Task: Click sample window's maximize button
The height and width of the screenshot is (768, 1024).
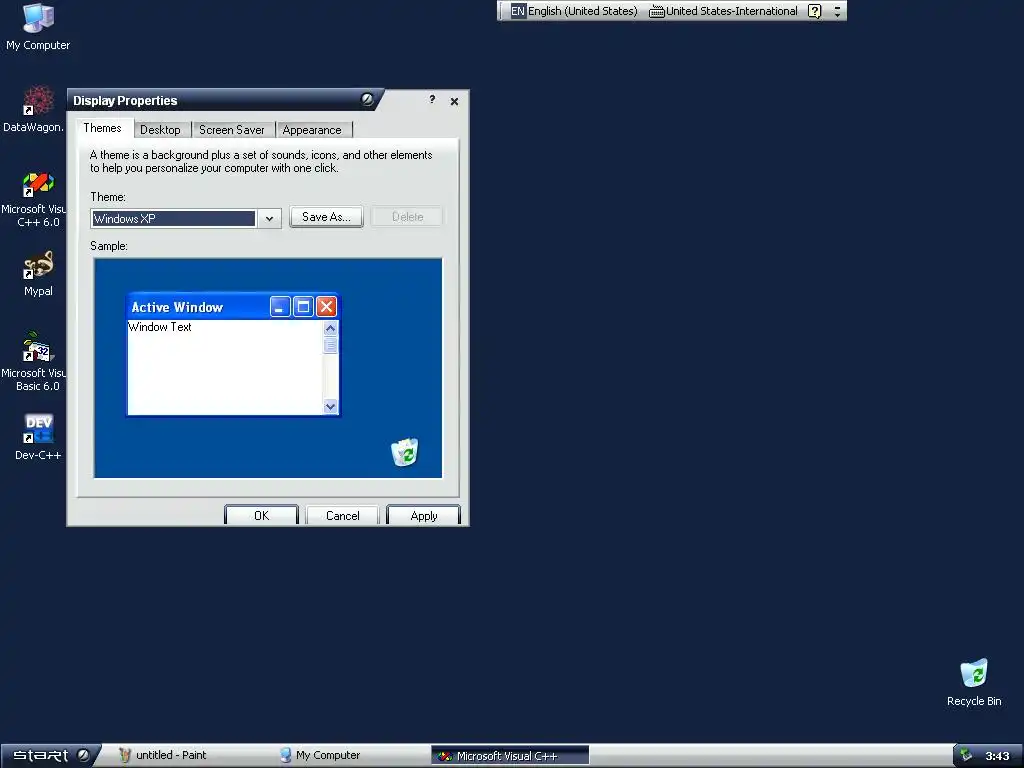Action: pos(303,306)
